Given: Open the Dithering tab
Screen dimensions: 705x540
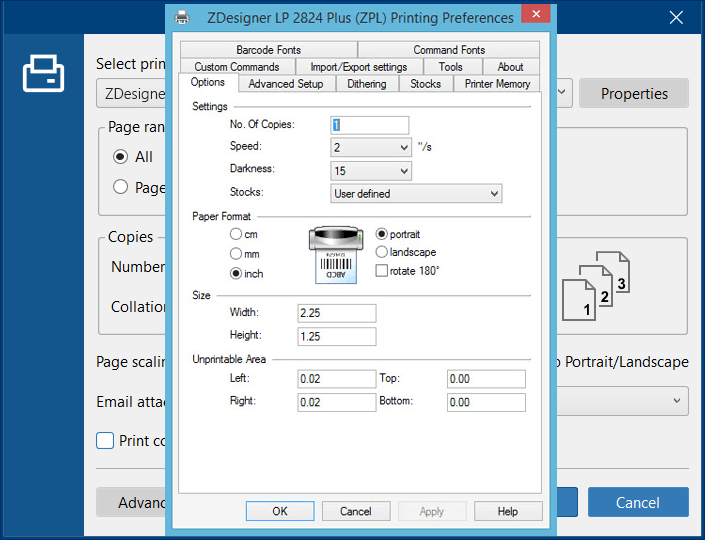Looking at the screenshot, I should [x=367, y=84].
